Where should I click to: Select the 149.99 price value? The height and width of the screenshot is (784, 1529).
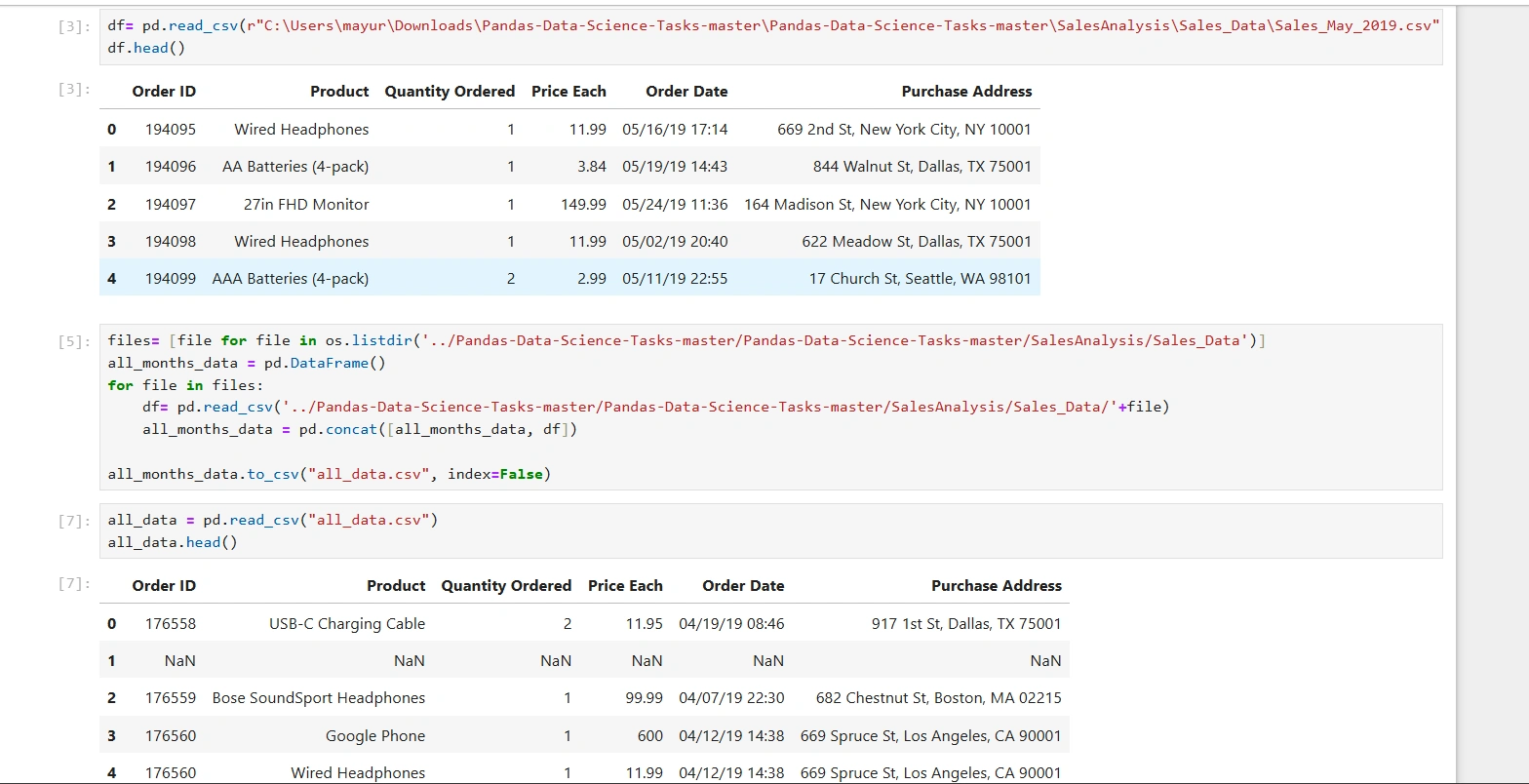coord(584,205)
